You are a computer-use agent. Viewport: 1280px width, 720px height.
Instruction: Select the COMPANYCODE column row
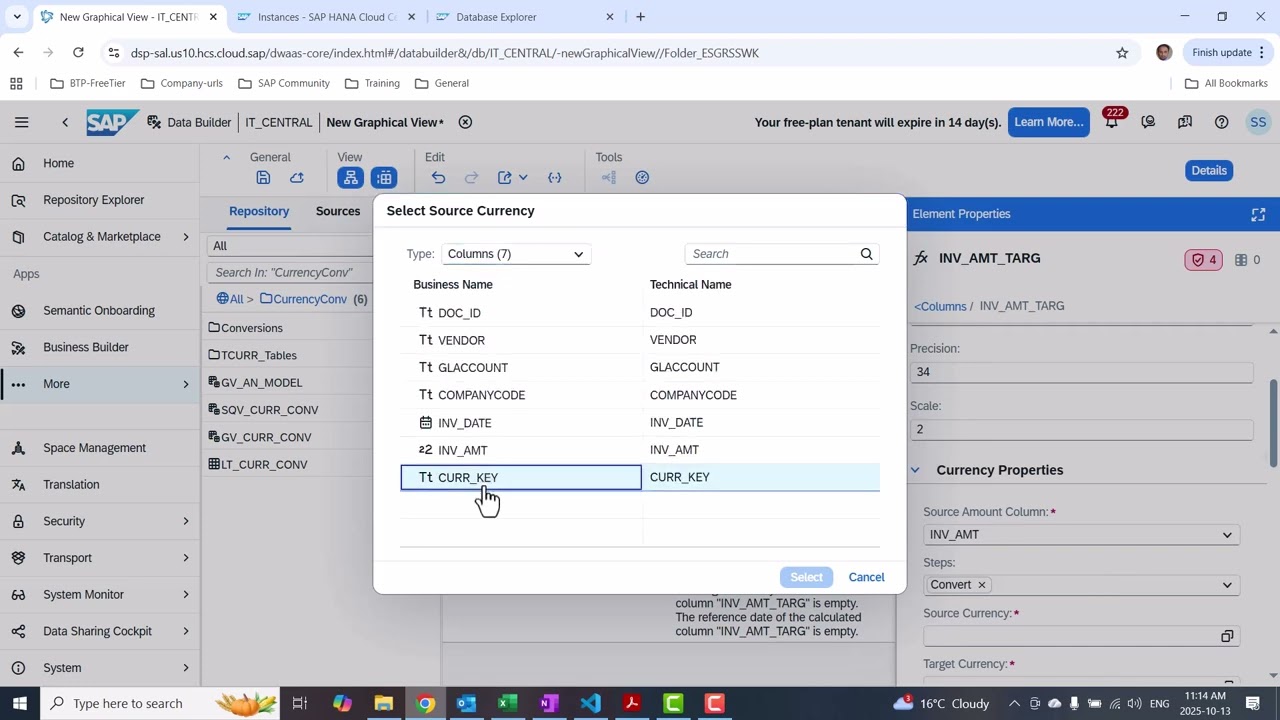(x=640, y=395)
